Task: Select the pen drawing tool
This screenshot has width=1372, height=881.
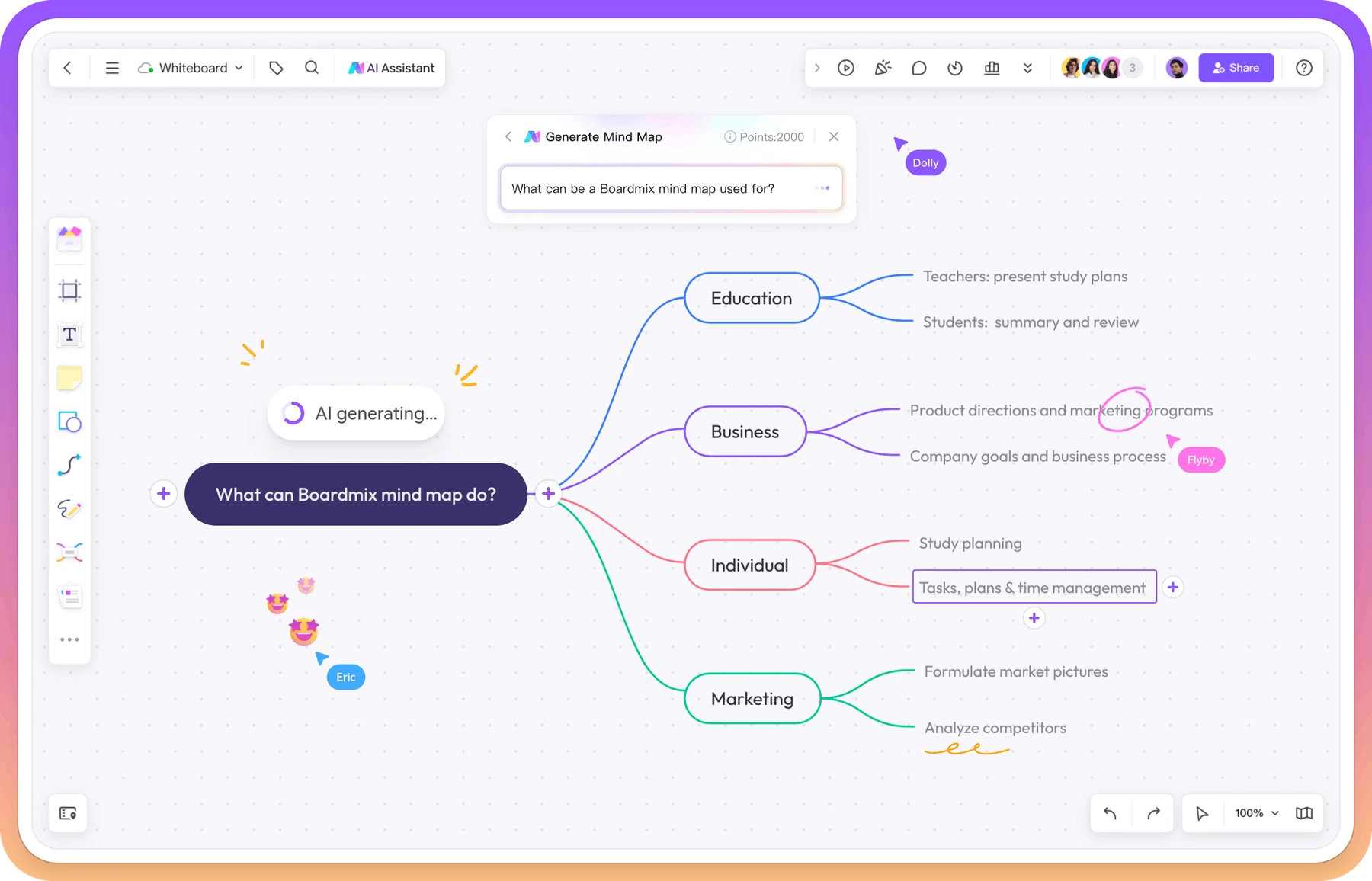Action: pyautogui.click(x=69, y=508)
